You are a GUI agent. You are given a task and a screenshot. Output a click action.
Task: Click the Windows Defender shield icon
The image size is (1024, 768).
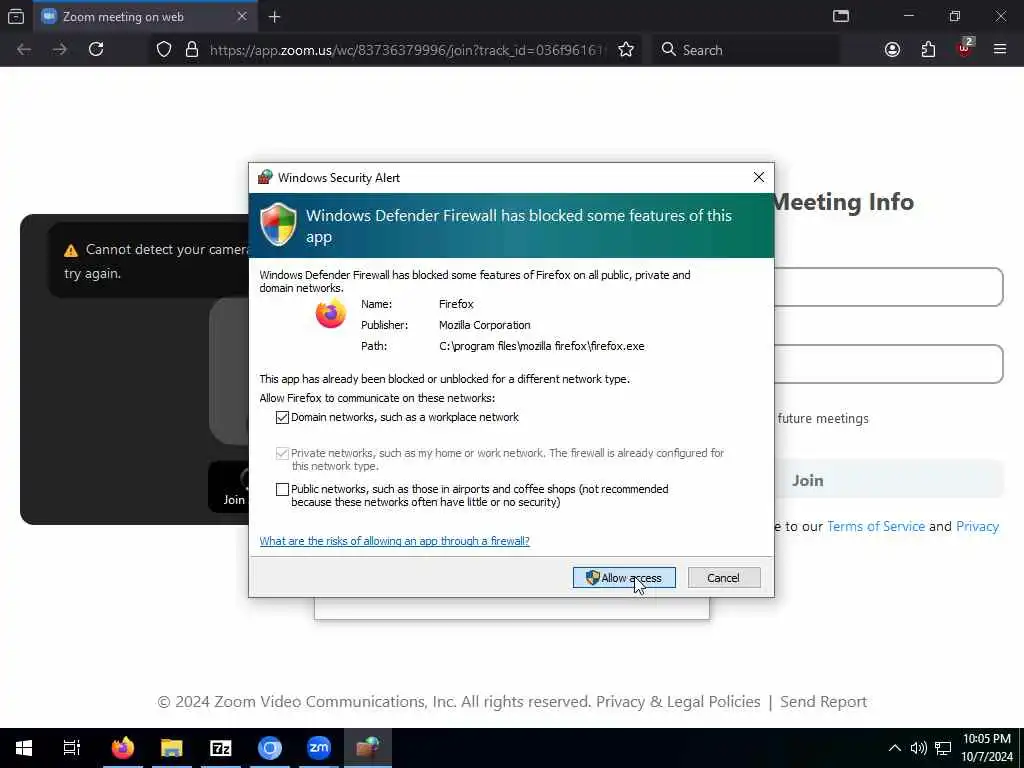pyautogui.click(x=279, y=224)
